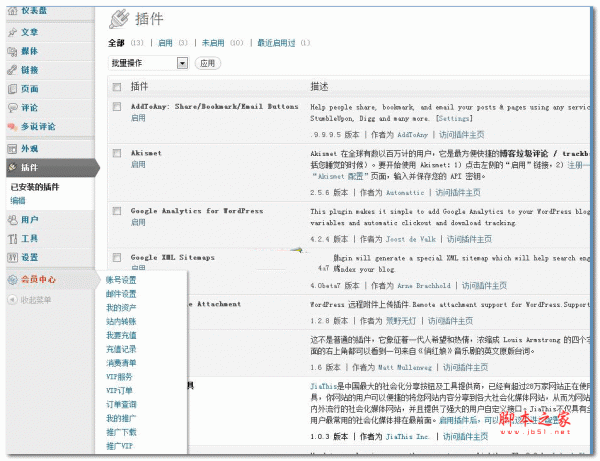Select VIP服务 in member center flyout
Viewport: 600px width, 461px height.
click(x=119, y=377)
